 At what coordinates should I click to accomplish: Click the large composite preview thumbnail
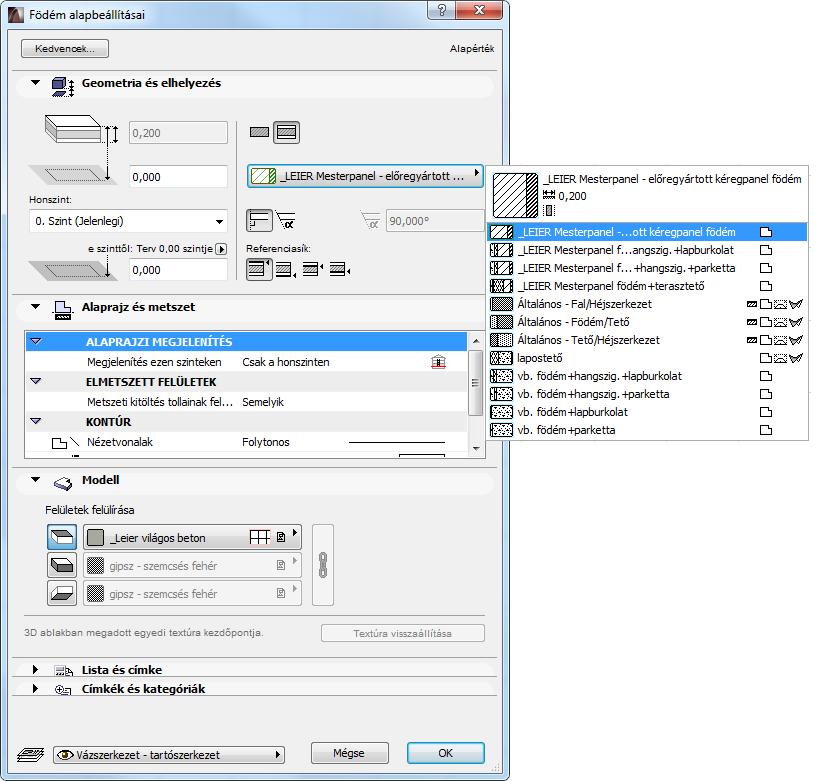515,195
